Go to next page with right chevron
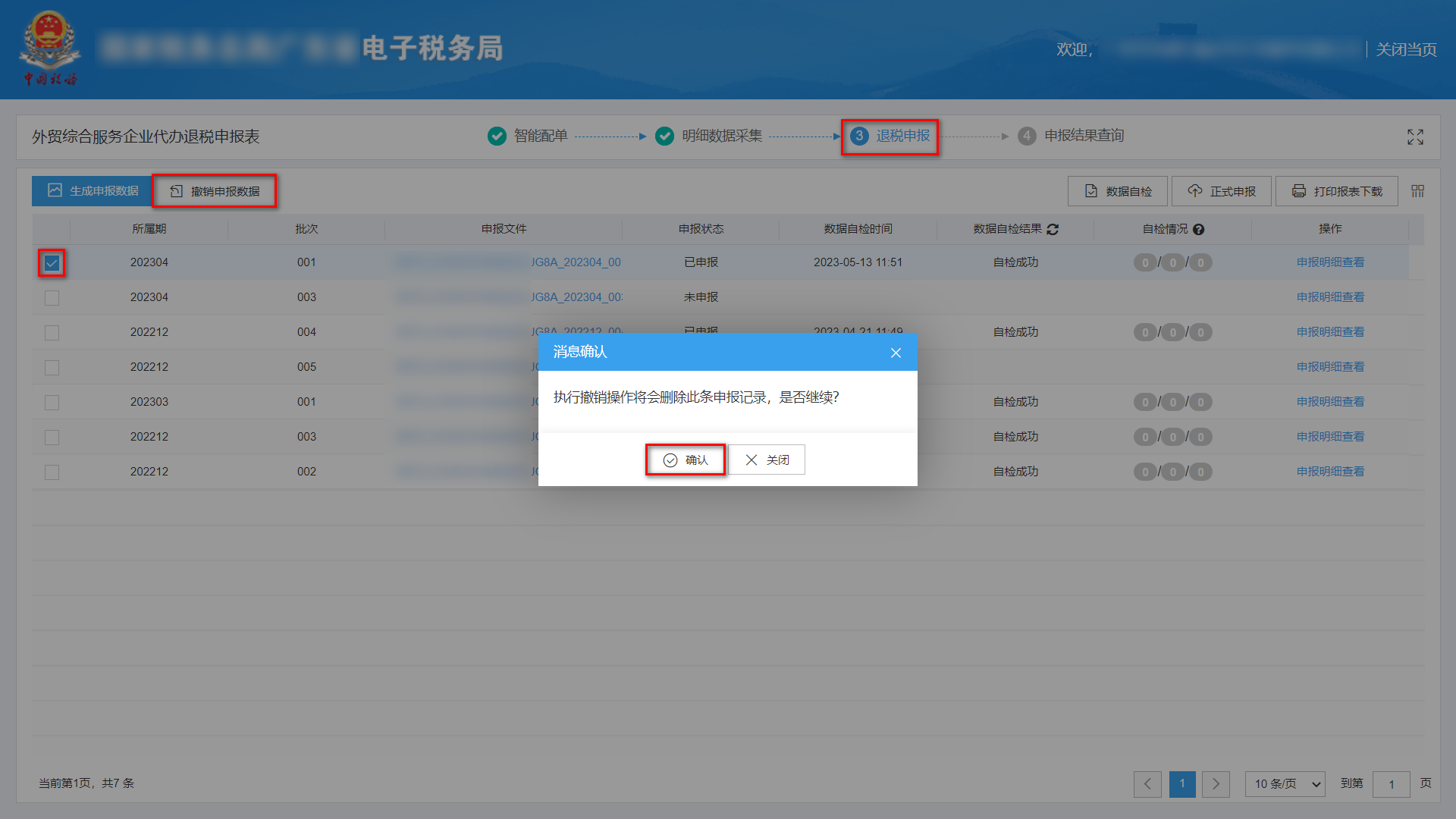The image size is (1456, 819). click(1216, 784)
